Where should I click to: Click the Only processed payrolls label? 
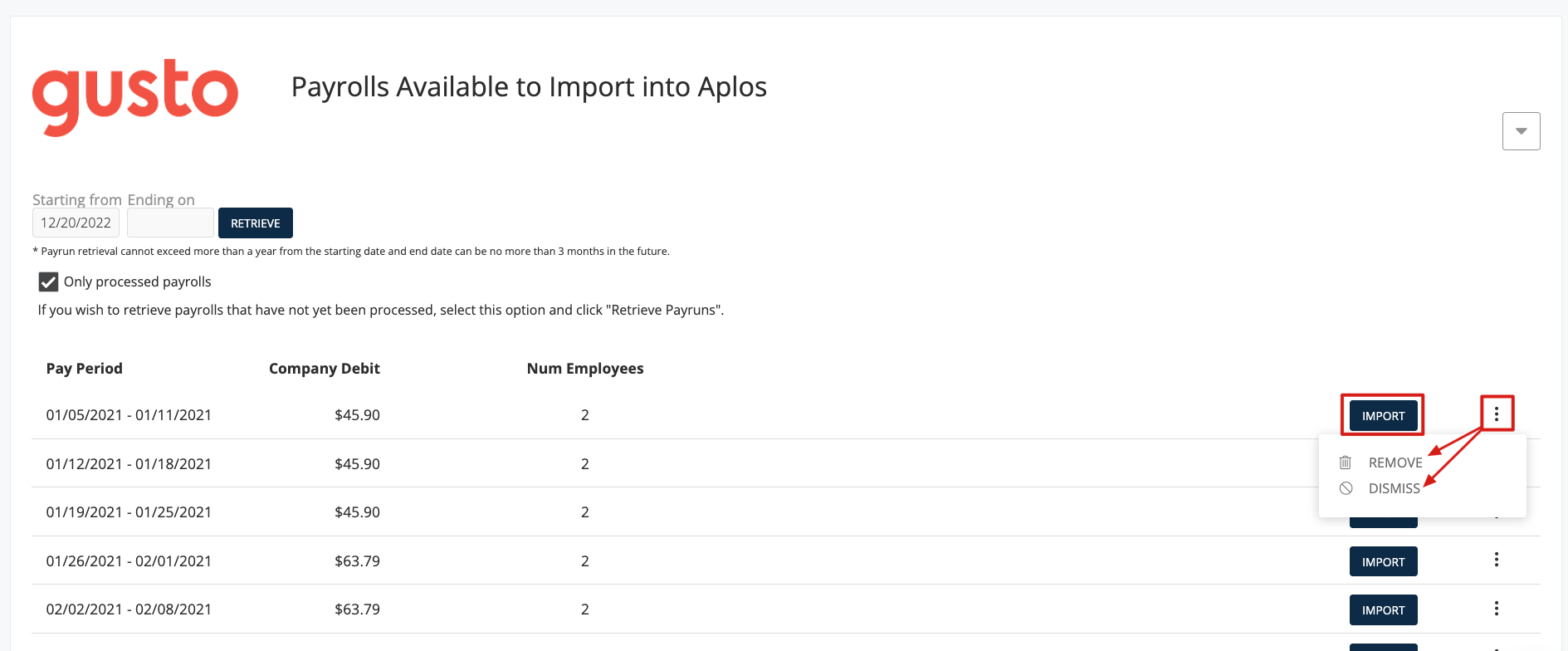138,281
